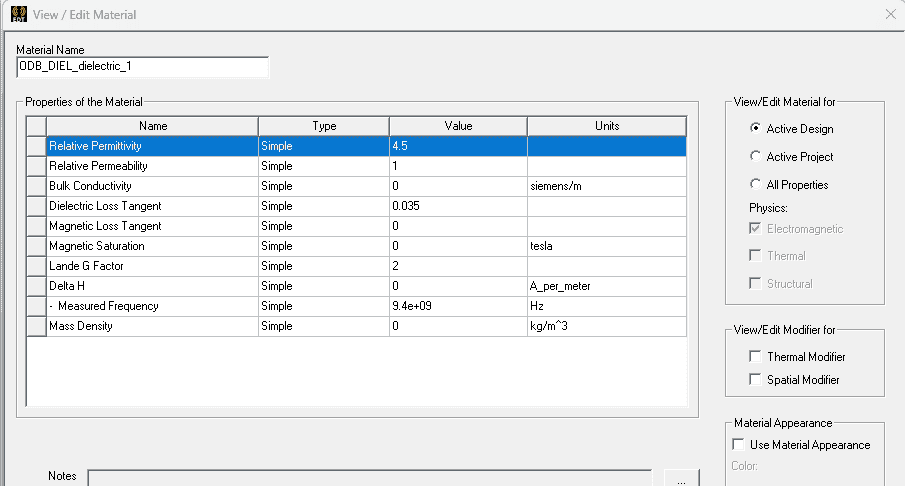
Task: Select the Active Design radio button
Action: (755, 129)
